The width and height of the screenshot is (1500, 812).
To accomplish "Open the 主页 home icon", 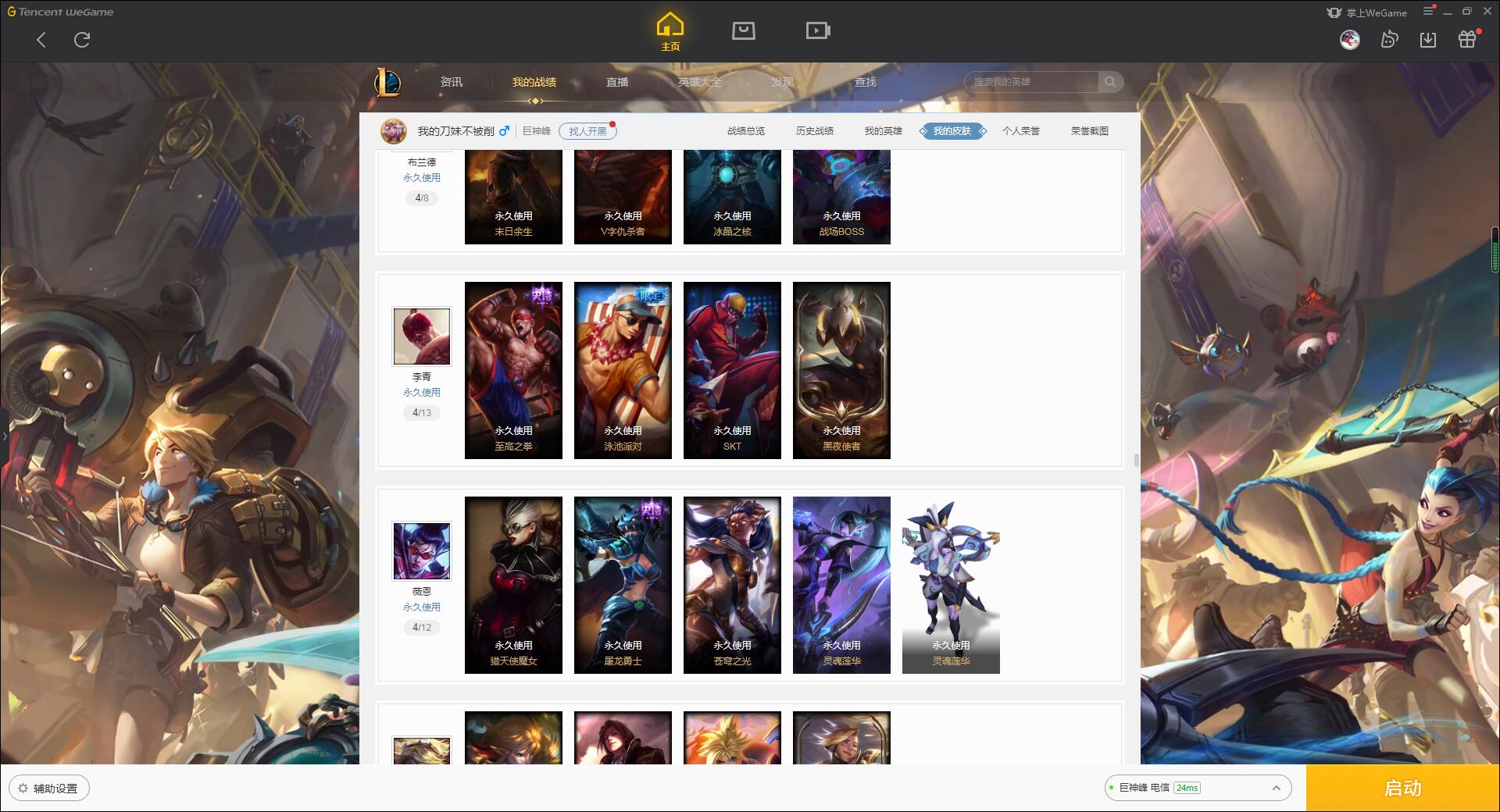I will point(670,32).
